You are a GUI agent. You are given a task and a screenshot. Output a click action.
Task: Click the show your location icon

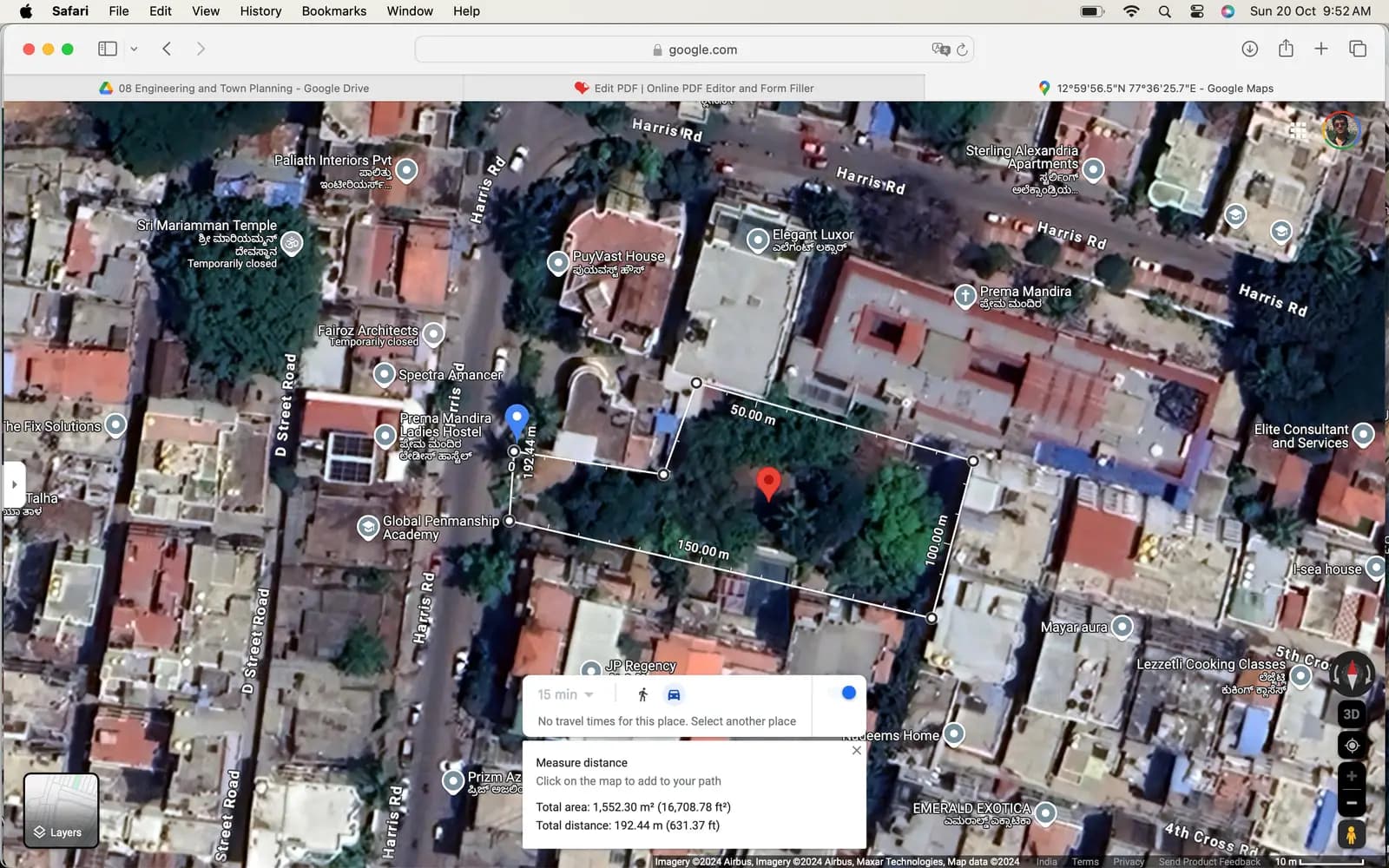(1352, 746)
